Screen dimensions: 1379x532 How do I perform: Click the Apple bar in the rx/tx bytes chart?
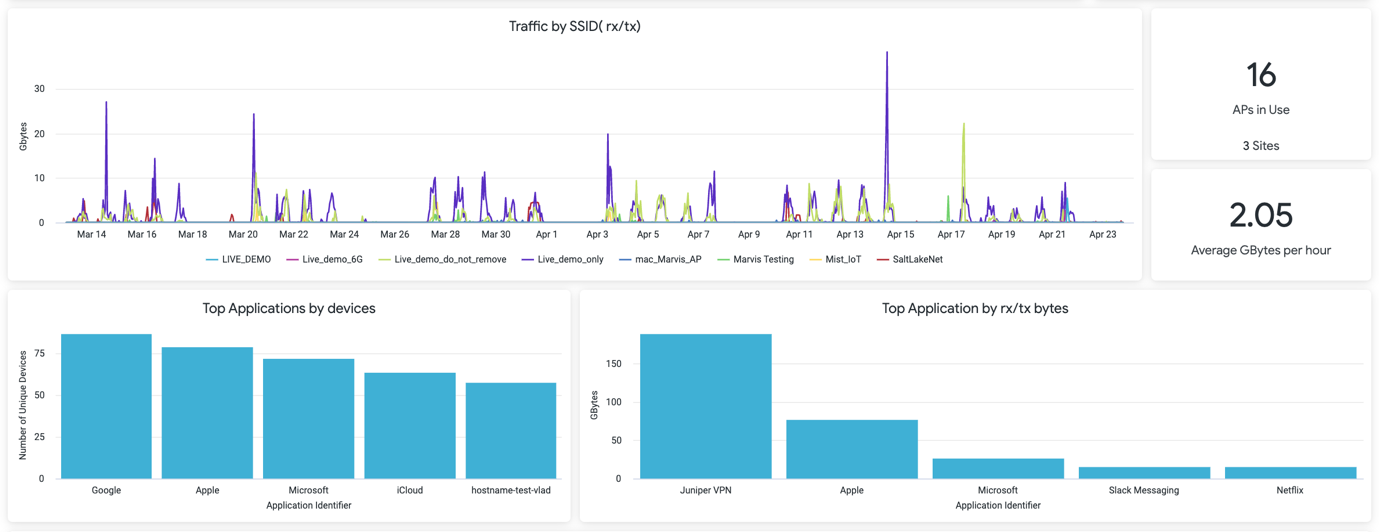852,449
